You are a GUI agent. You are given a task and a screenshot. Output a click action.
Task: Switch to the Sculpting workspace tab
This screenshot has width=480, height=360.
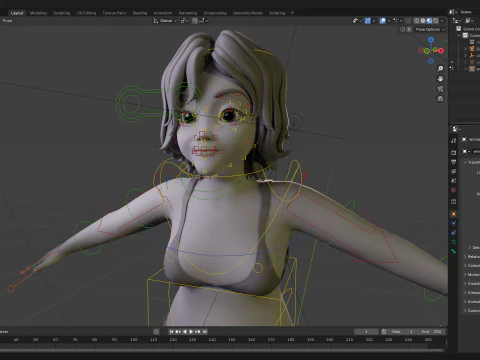(x=62, y=13)
